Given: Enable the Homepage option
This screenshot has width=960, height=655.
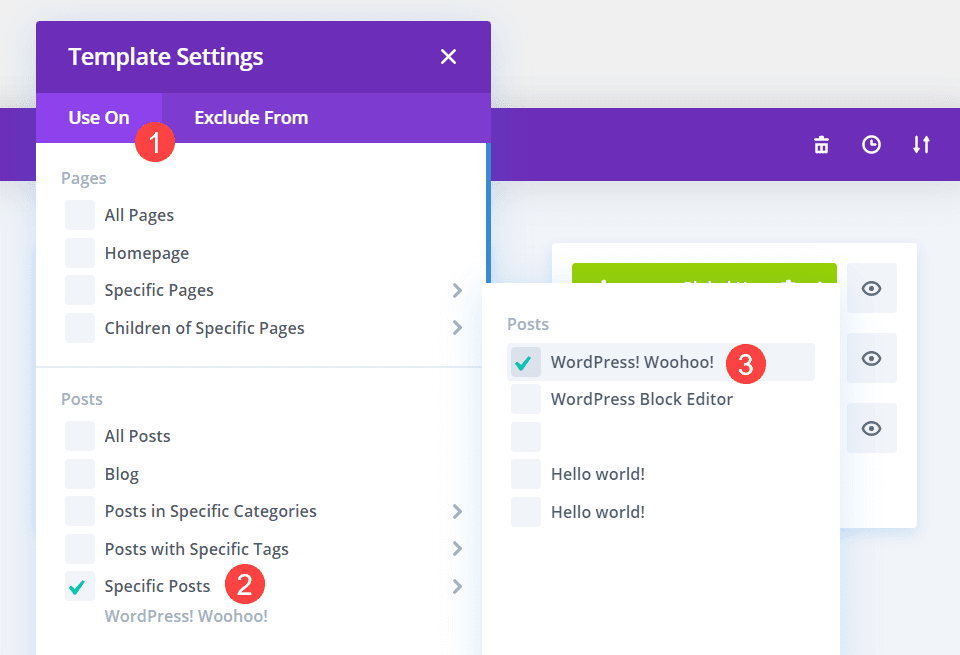Looking at the screenshot, I should point(79,252).
